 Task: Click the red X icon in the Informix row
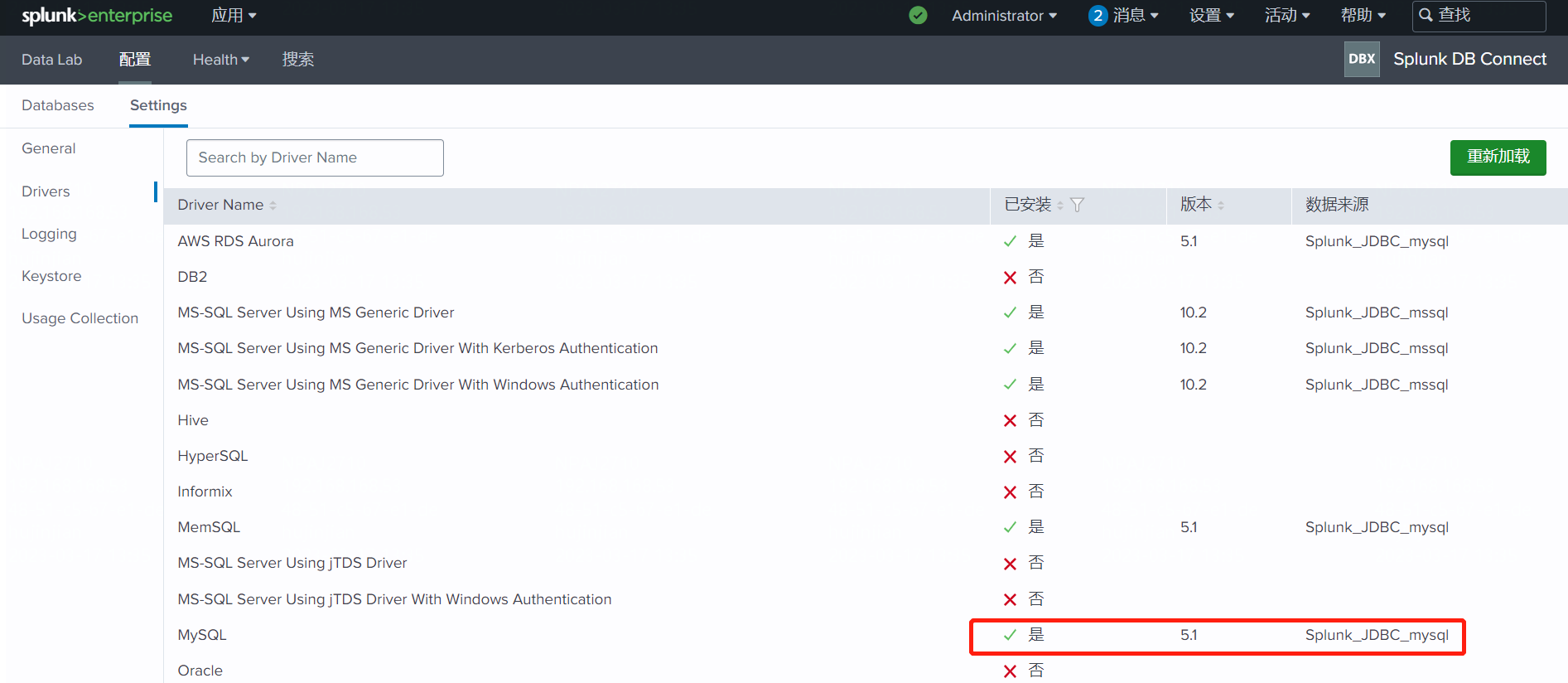1010,492
